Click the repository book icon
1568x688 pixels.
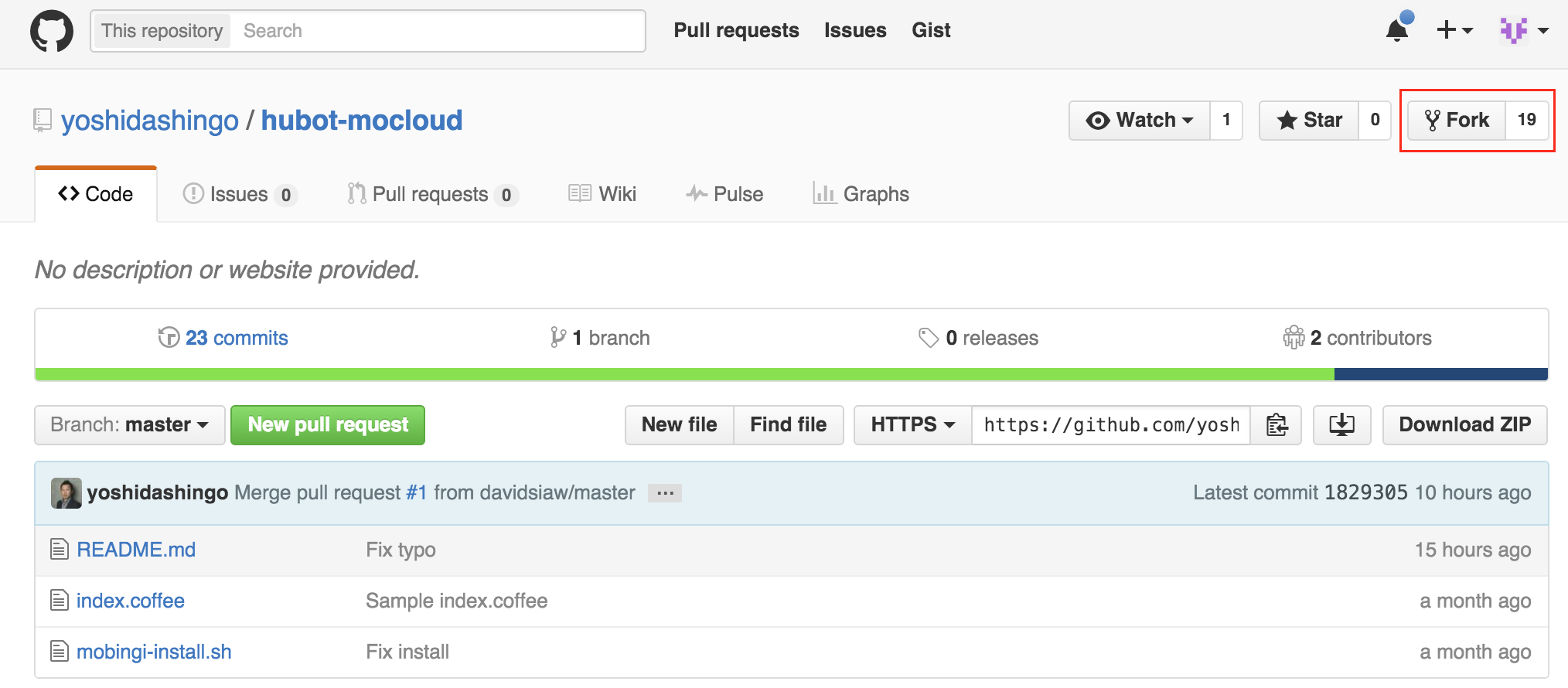pyautogui.click(x=43, y=120)
